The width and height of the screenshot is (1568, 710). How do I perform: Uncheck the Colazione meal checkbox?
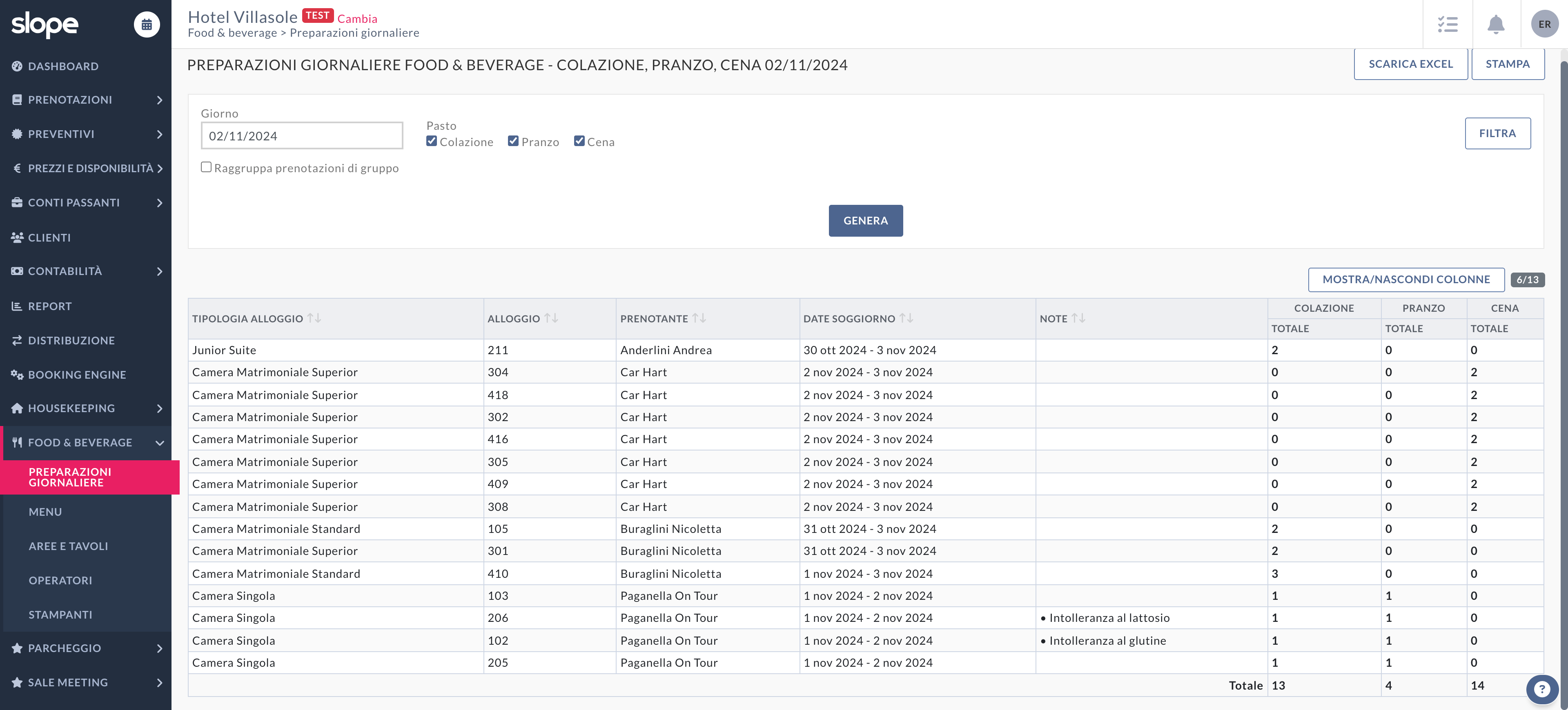pyautogui.click(x=432, y=141)
